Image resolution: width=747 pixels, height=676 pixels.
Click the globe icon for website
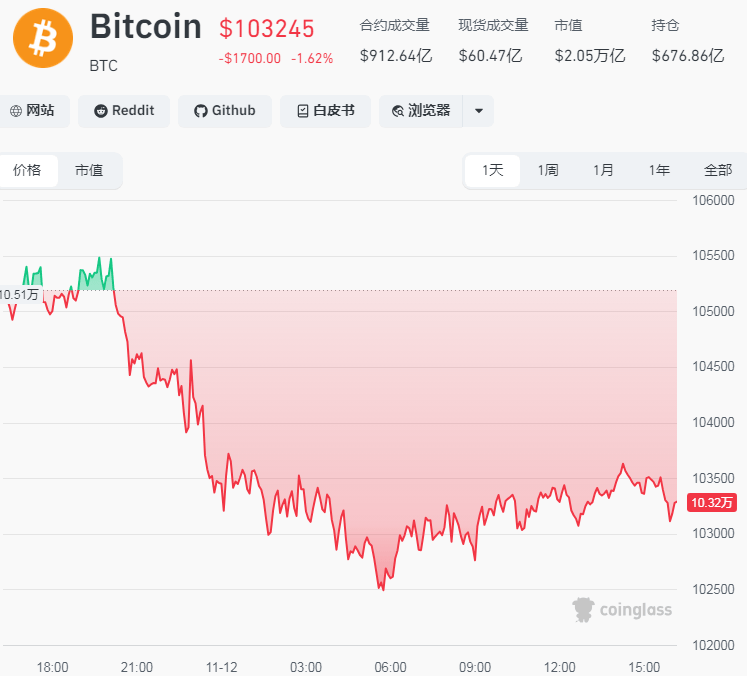tap(15, 111)
